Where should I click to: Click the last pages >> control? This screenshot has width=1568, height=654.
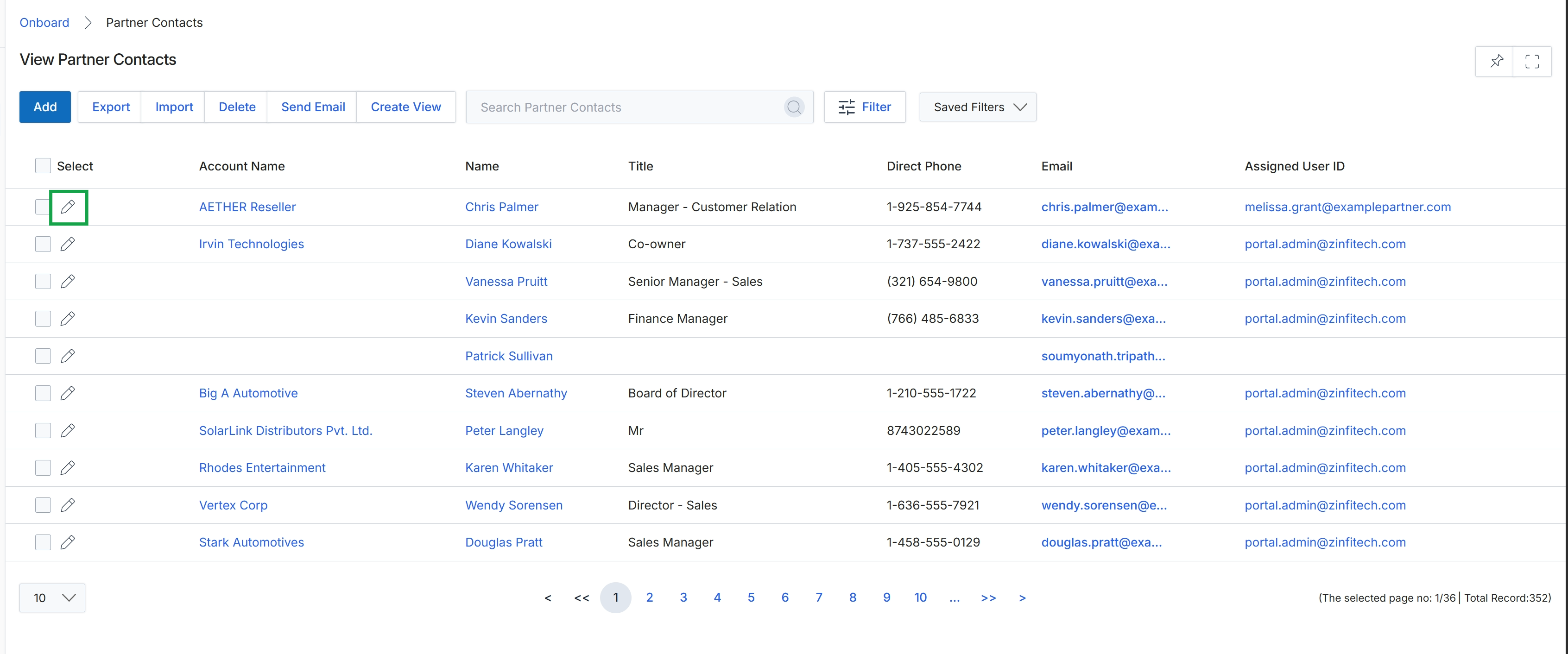pos(988,597)
